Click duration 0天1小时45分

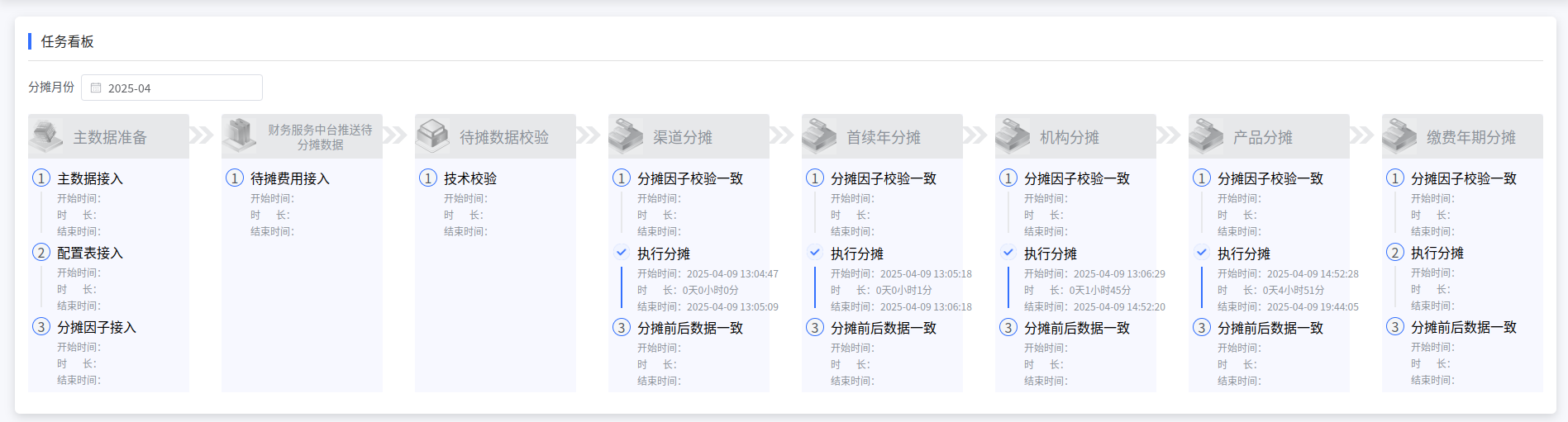(x=1100, y=290)
